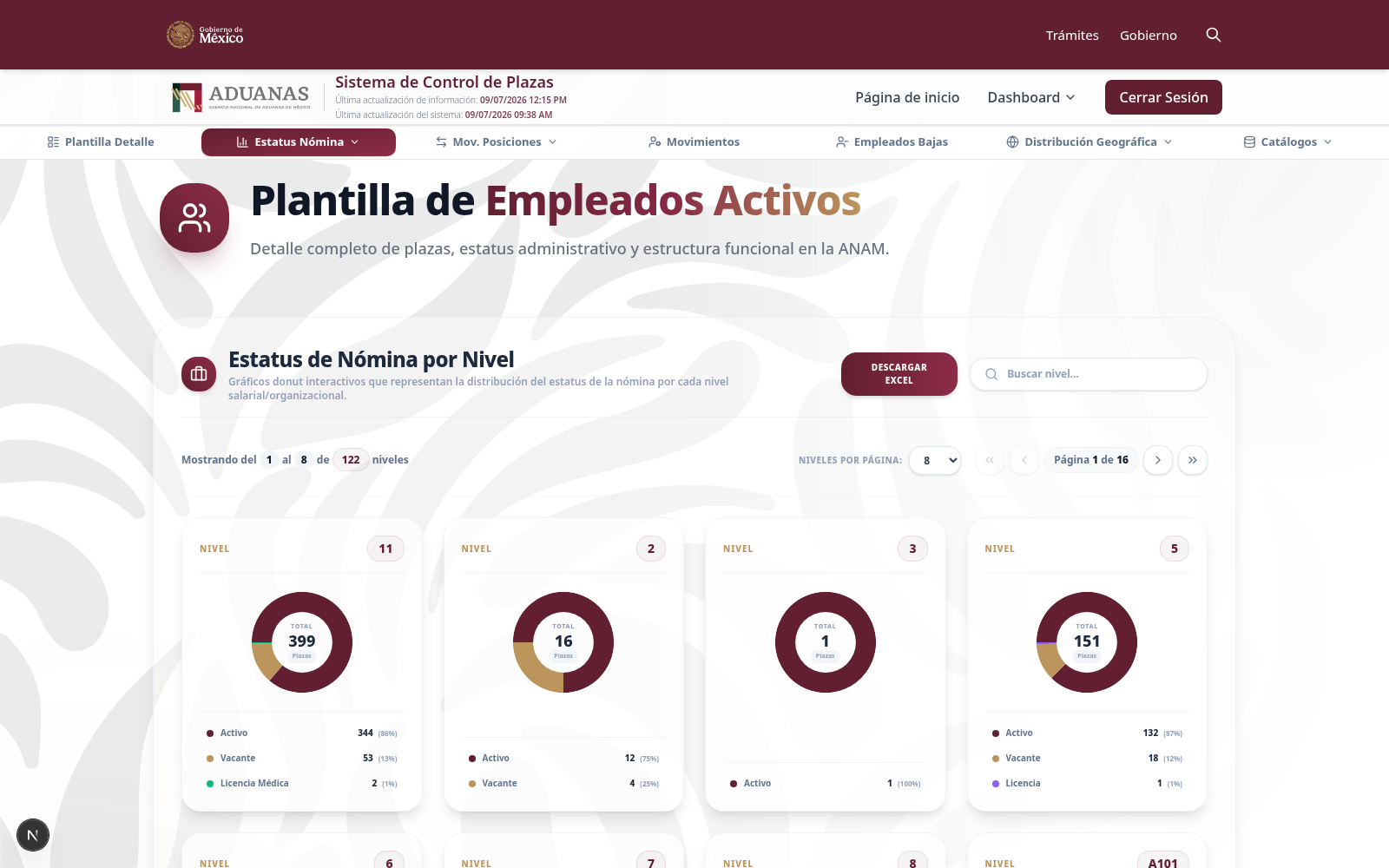Select Activo legend in Nivel 11 card
This screenshot has height=868, width=1389.
click(302, 733)
